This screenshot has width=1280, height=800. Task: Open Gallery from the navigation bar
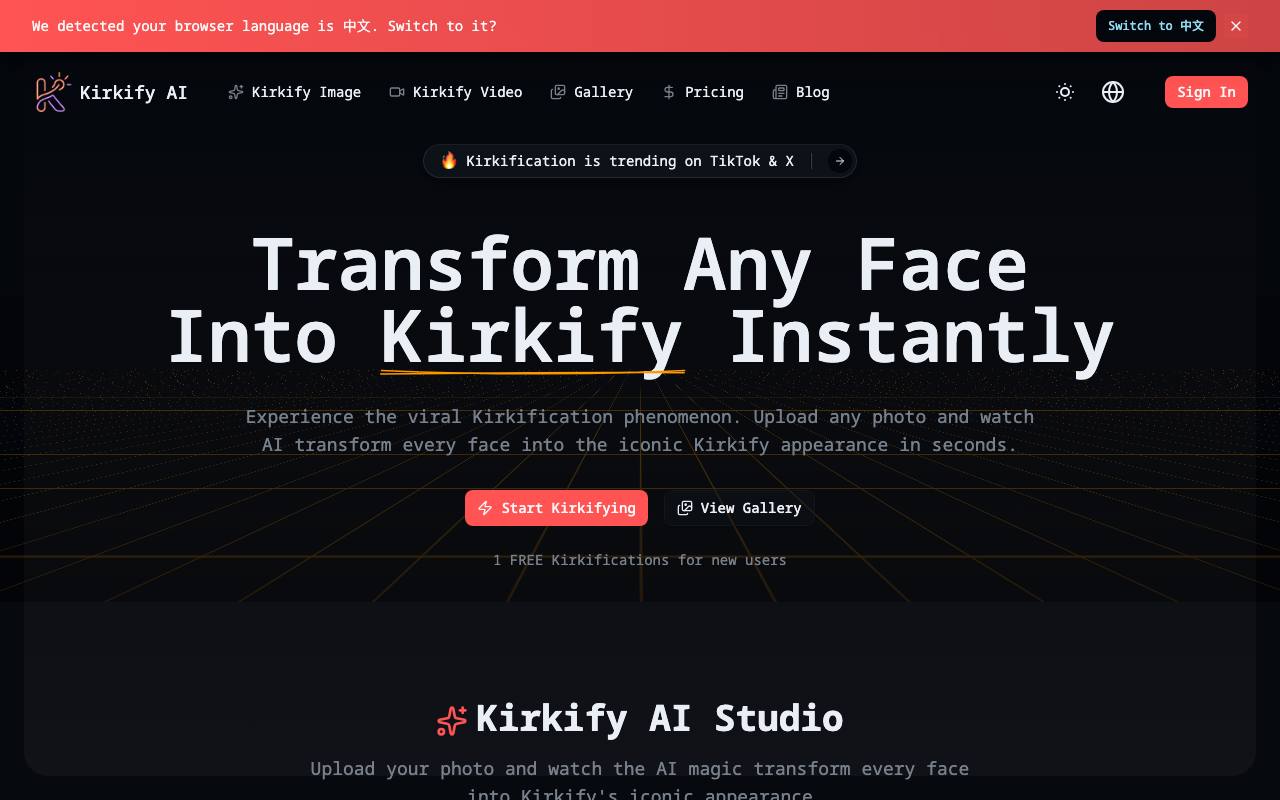(591, 92)
